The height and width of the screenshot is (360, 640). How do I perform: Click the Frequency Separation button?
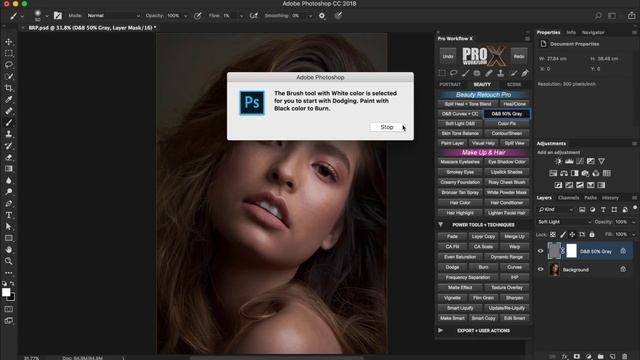[468, 277]
